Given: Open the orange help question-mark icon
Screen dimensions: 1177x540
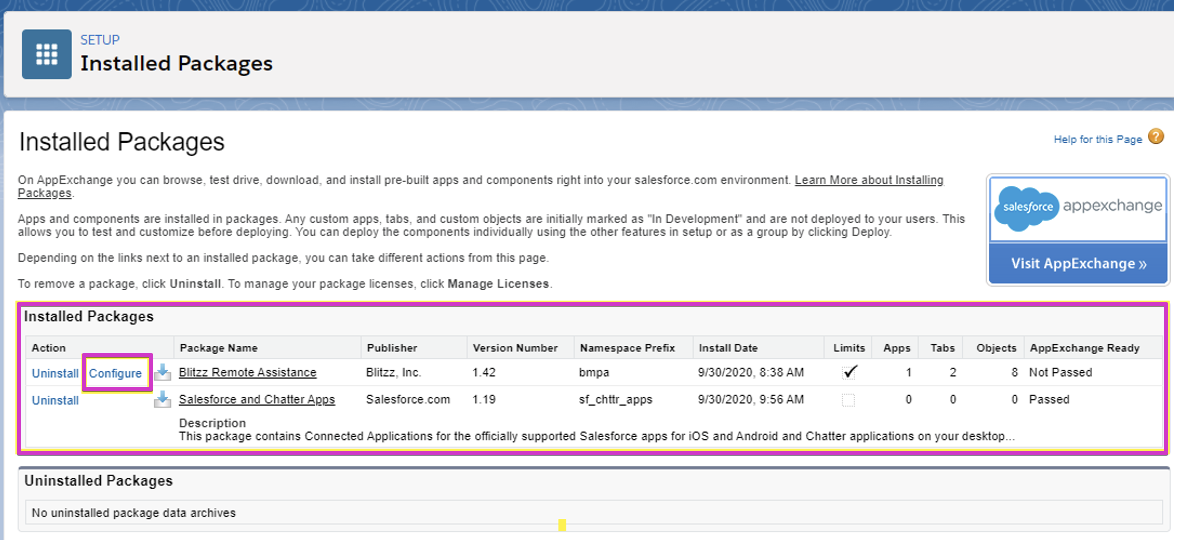Looking at the screenshot, I should pos(1156,137).
